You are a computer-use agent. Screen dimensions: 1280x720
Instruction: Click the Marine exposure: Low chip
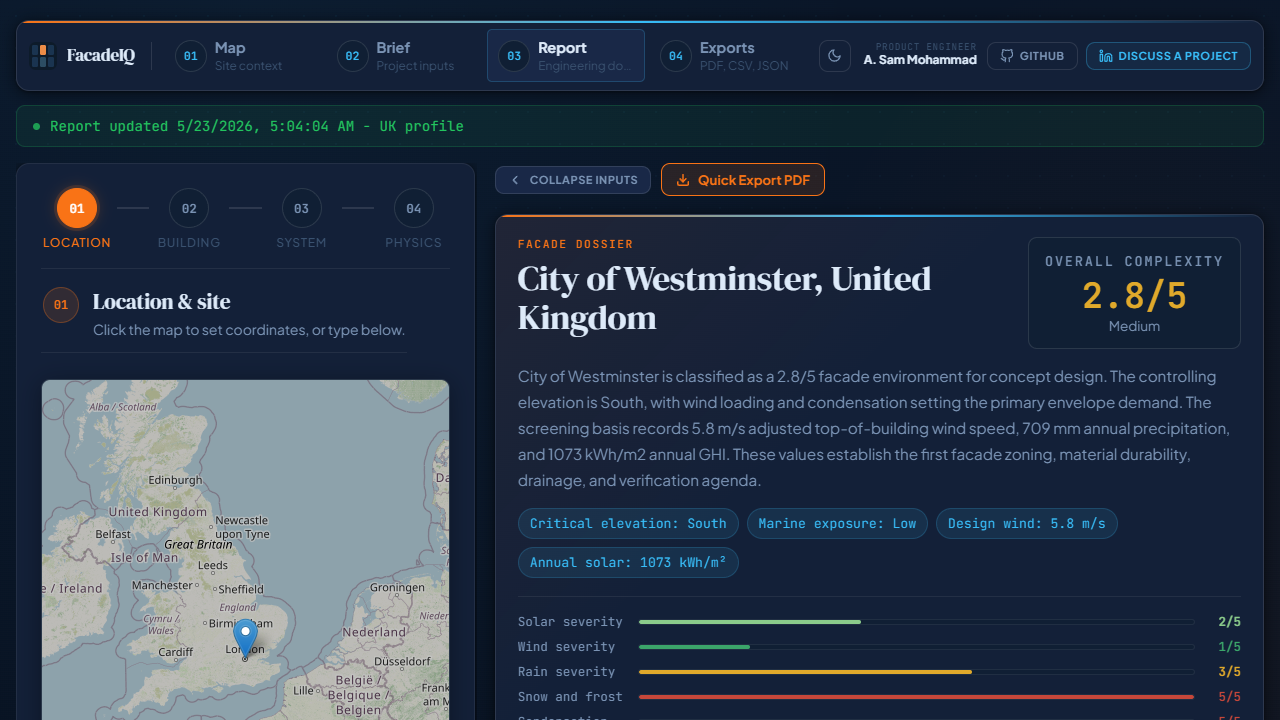837,524
